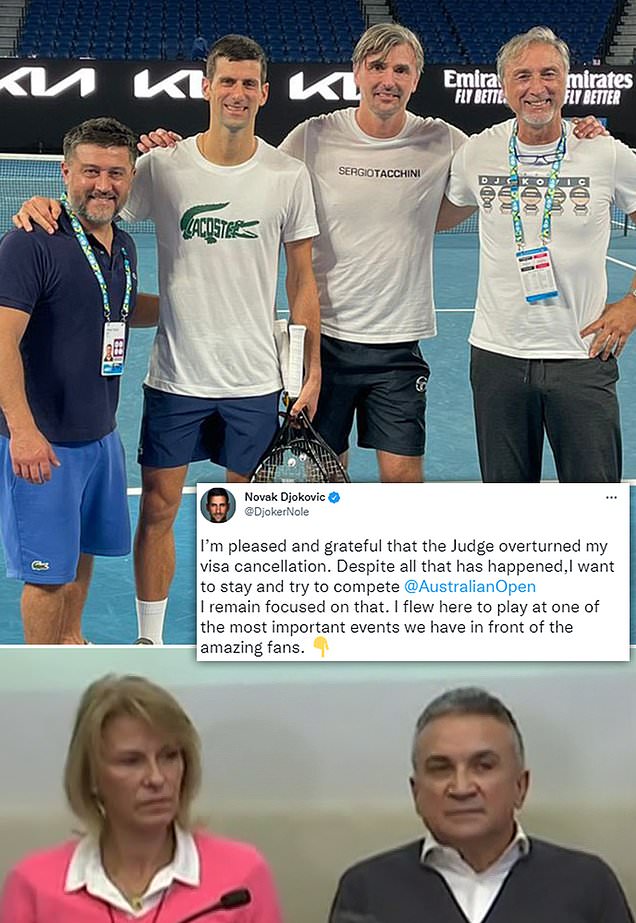Click the @DjokerNole handle

pyautogui.click(x=276, y=512)
